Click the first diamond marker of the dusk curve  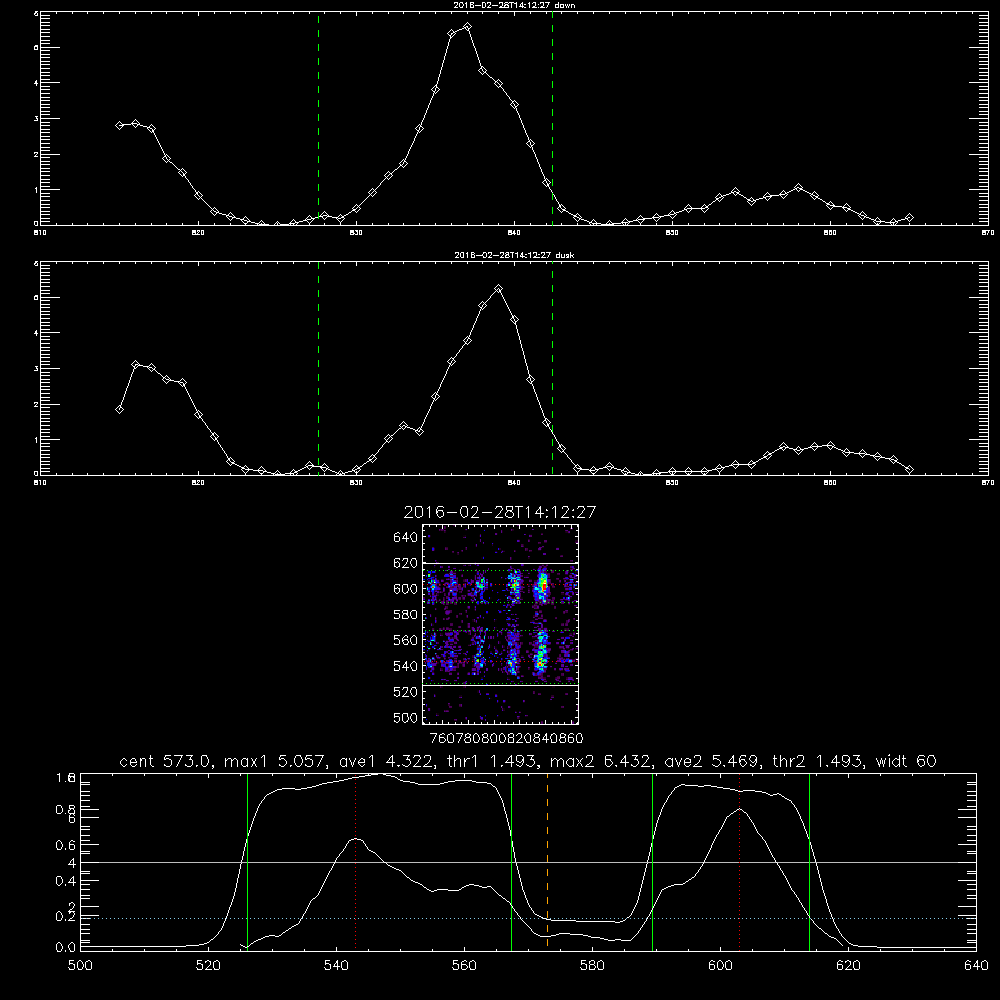tap(119, 409)
